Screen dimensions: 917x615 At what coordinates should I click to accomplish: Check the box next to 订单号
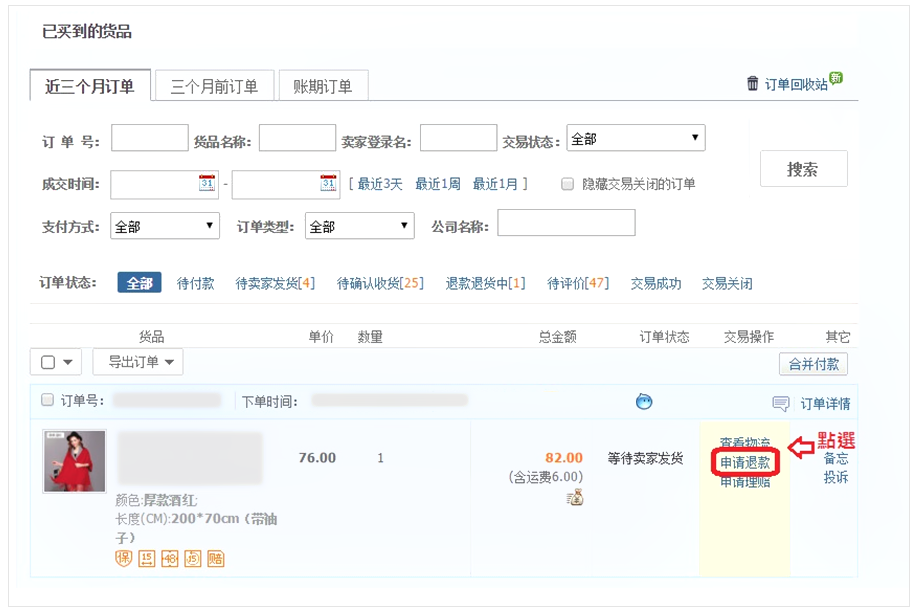pos(47,401)
